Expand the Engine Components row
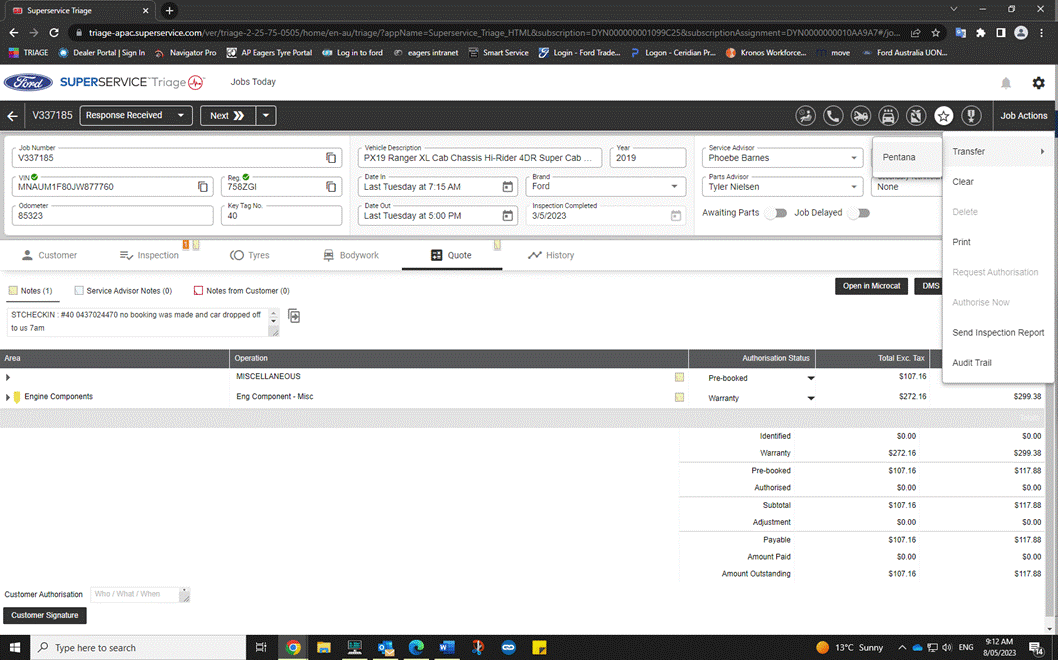Viewport: 1058px width, 660px height. click(8, 397)
